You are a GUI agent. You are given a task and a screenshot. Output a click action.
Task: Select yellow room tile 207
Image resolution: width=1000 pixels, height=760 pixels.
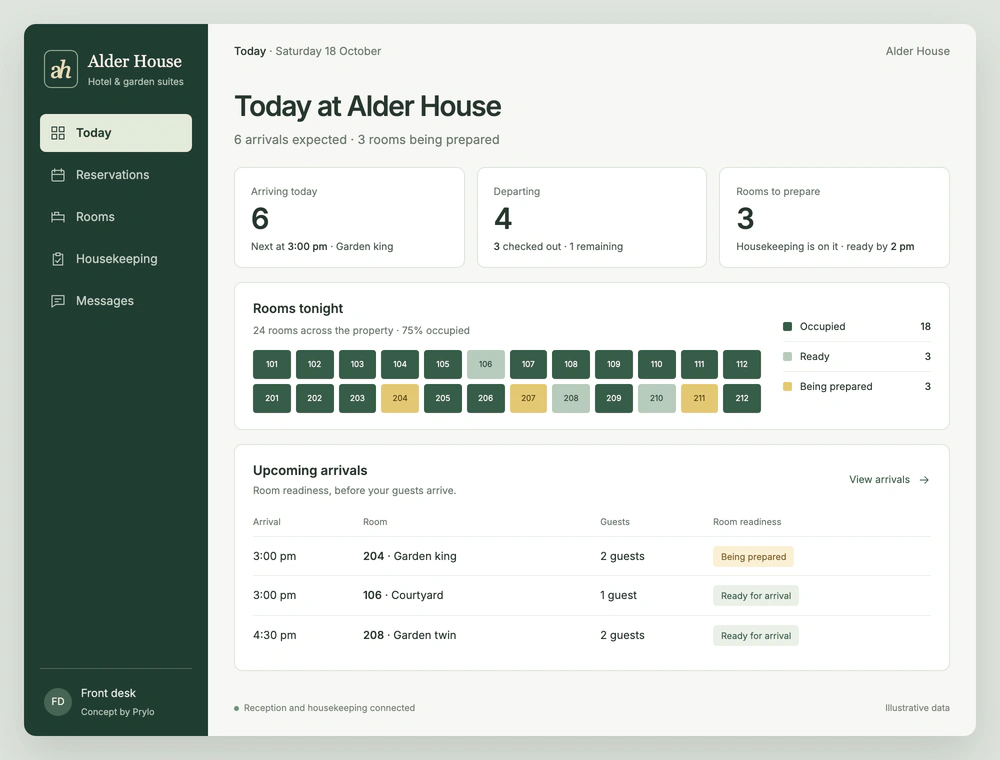(528, 398)
